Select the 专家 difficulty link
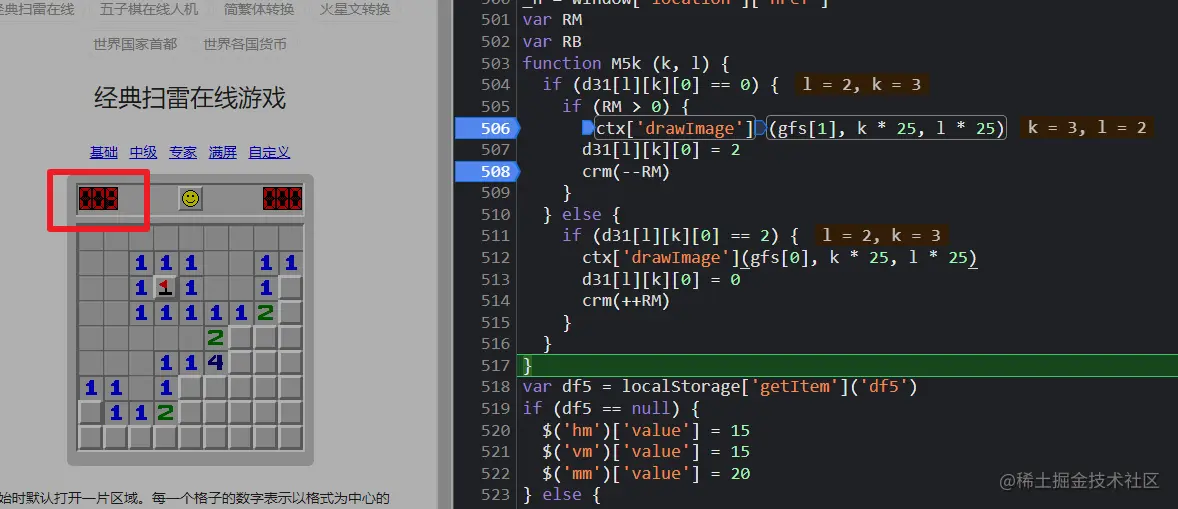The image size is (1178, 509). click(x=183, y=152)
